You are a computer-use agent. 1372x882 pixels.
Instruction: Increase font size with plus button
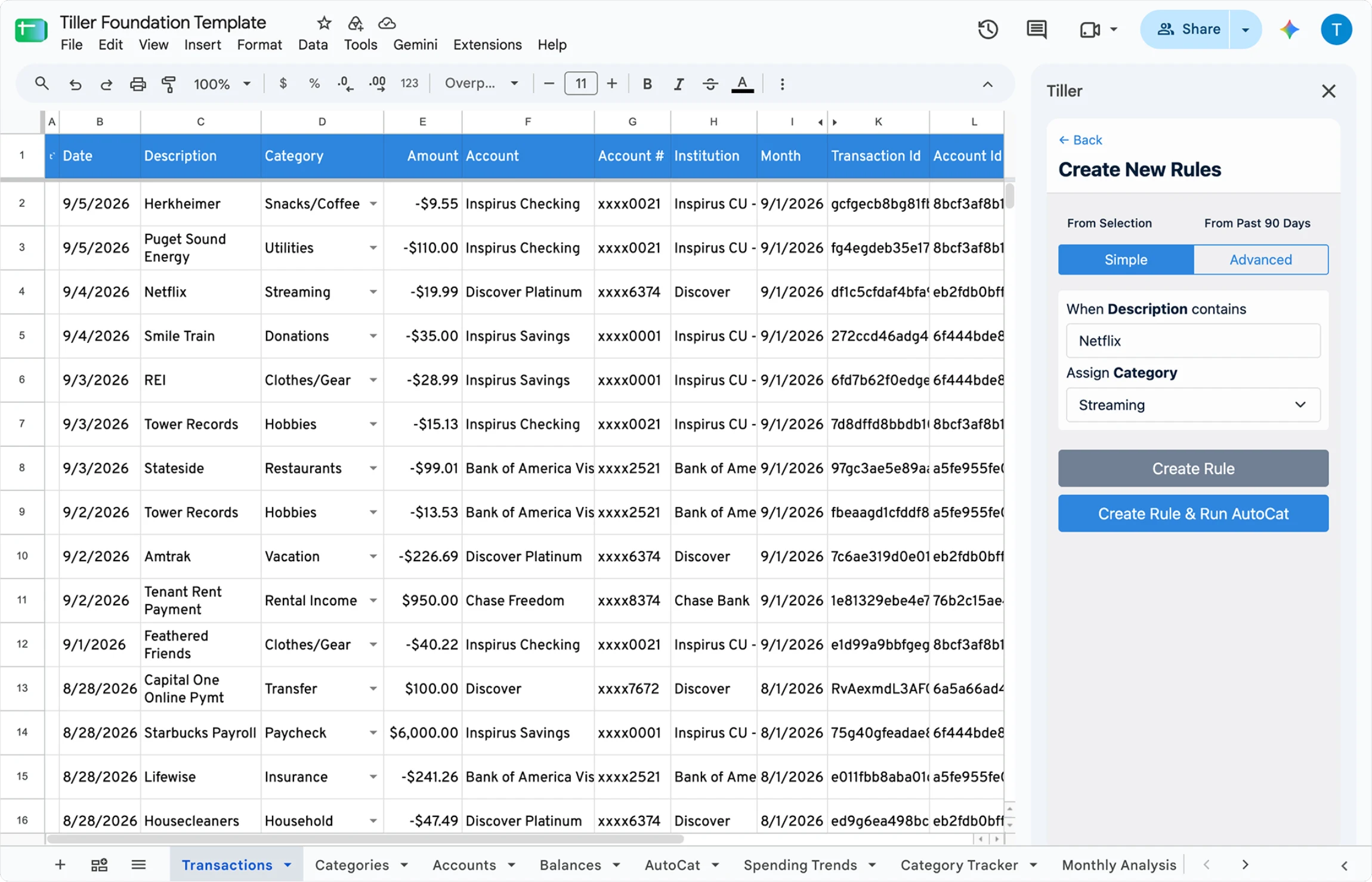click(x=611, y=83)
